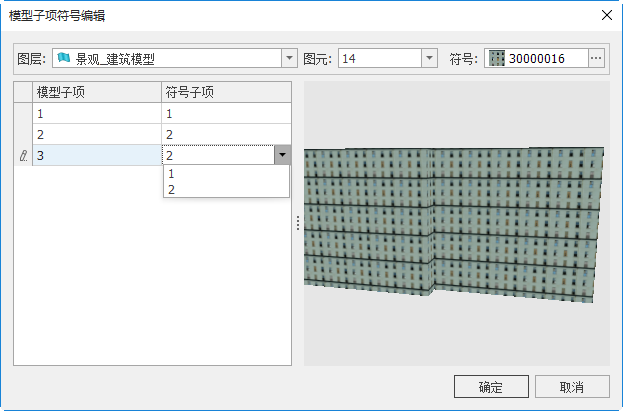Screen dimensions: 623x411
Task: Close the 模型子项符号编辑 dialog window
Action: pos(605,16)
